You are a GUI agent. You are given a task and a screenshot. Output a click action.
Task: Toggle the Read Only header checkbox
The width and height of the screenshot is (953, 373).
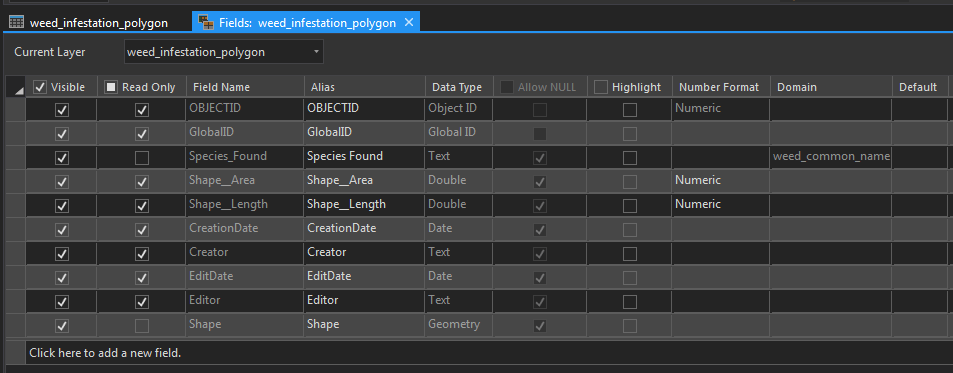[111, 87]
